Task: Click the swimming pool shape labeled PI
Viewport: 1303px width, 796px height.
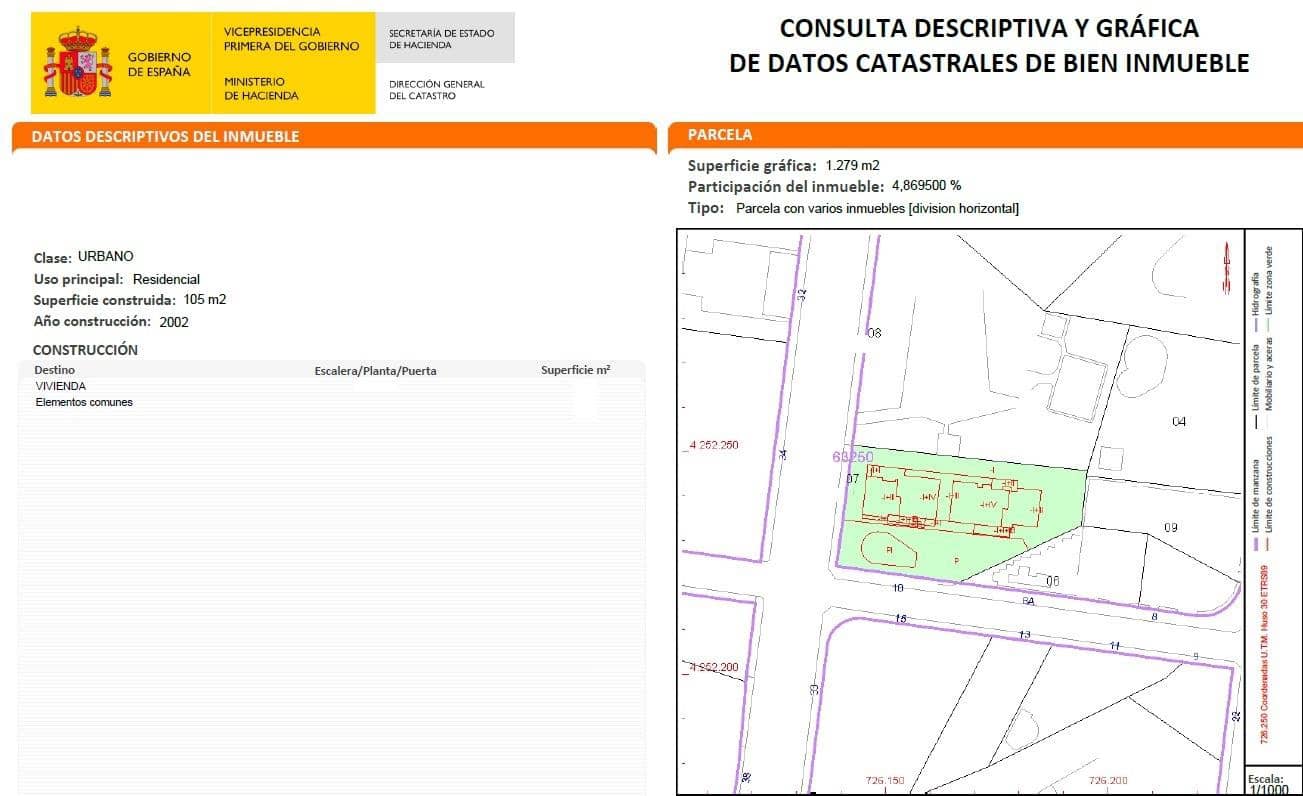Action: point(889,549)
